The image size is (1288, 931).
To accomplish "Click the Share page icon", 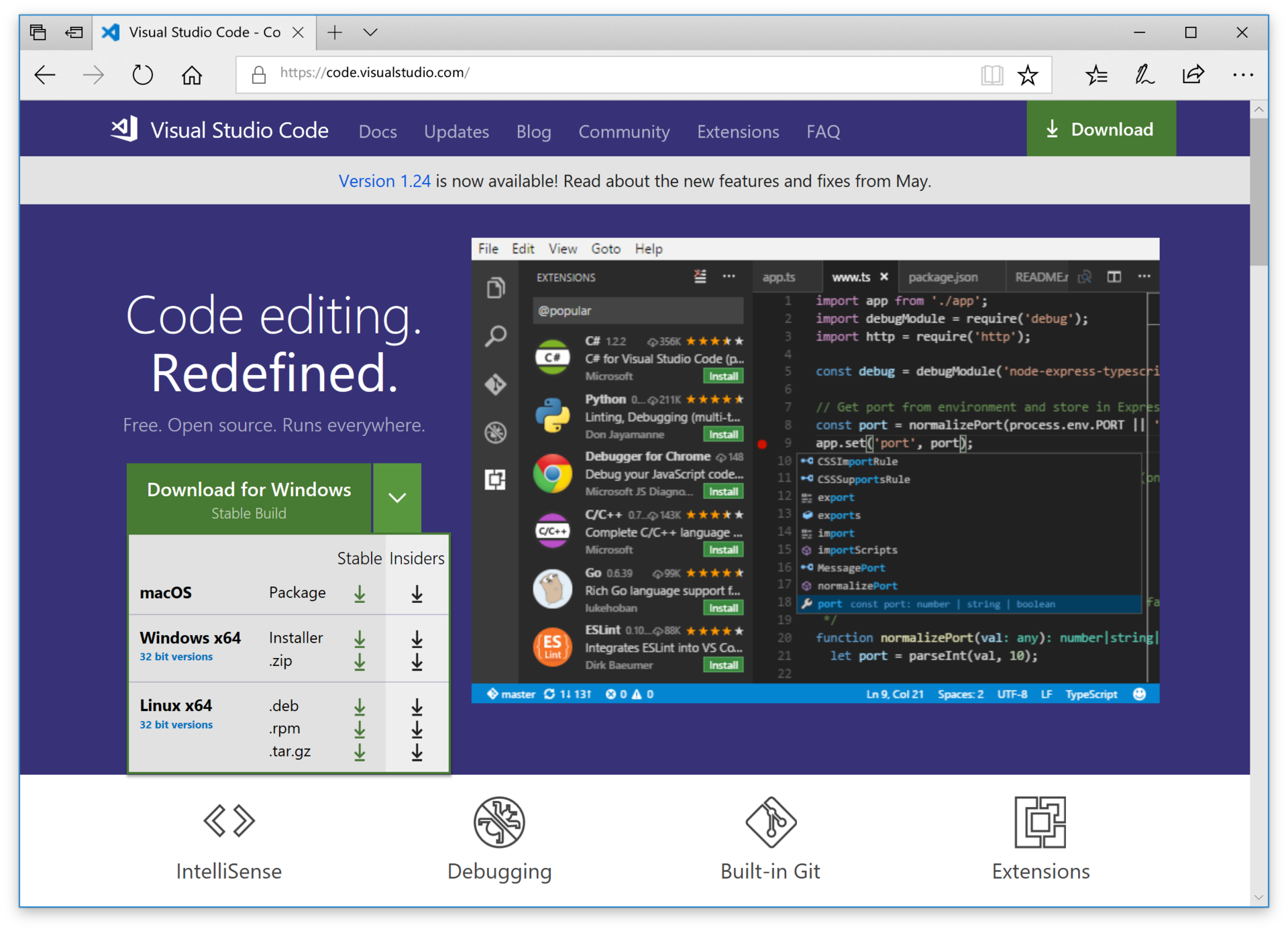I will tap(1193, 74).
